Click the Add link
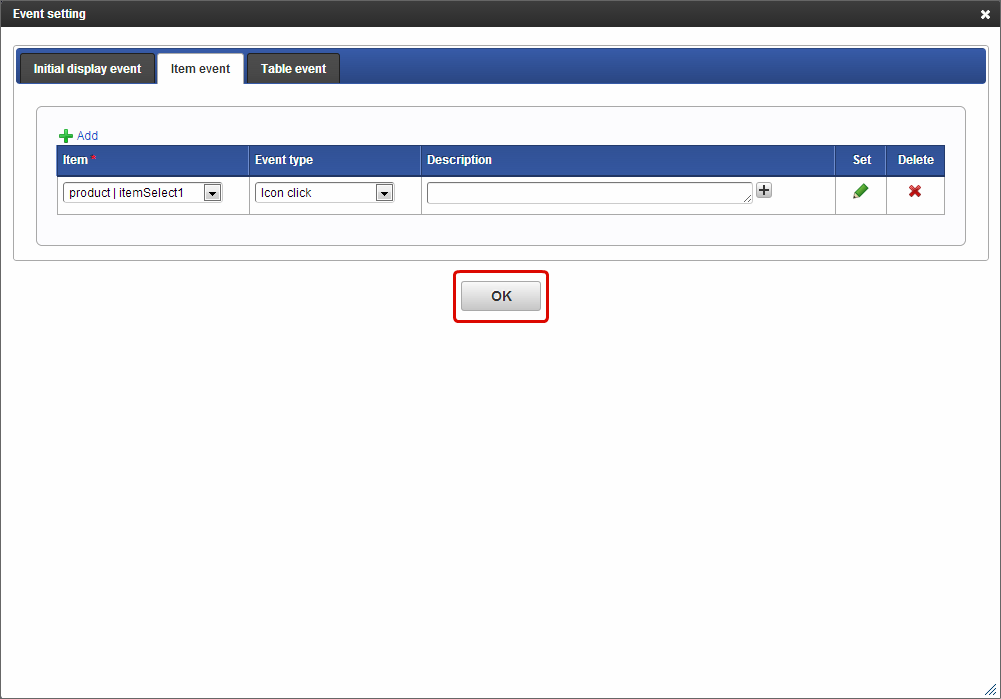 point(87,136)
